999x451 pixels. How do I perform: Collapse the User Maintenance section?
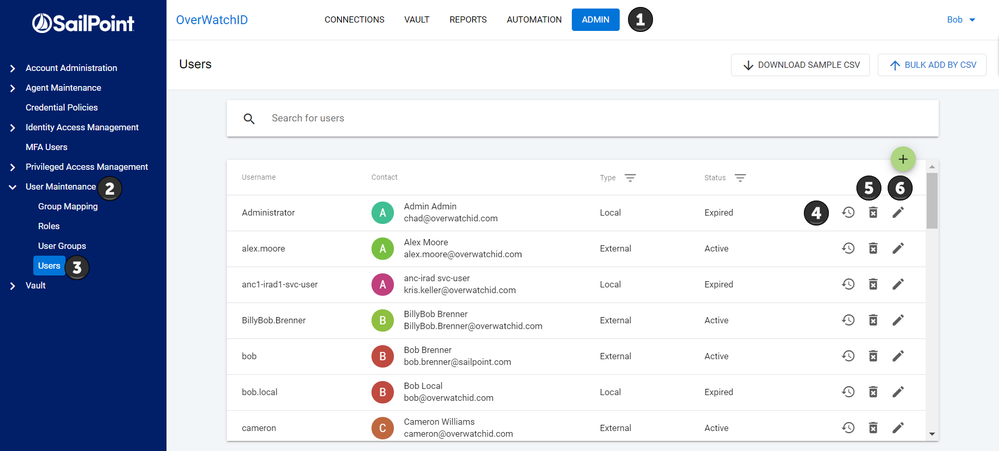(12, 187)
